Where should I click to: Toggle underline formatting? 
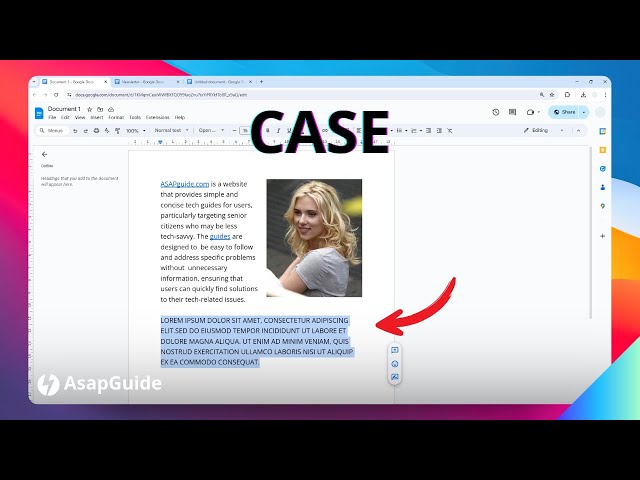pos(289,131)
